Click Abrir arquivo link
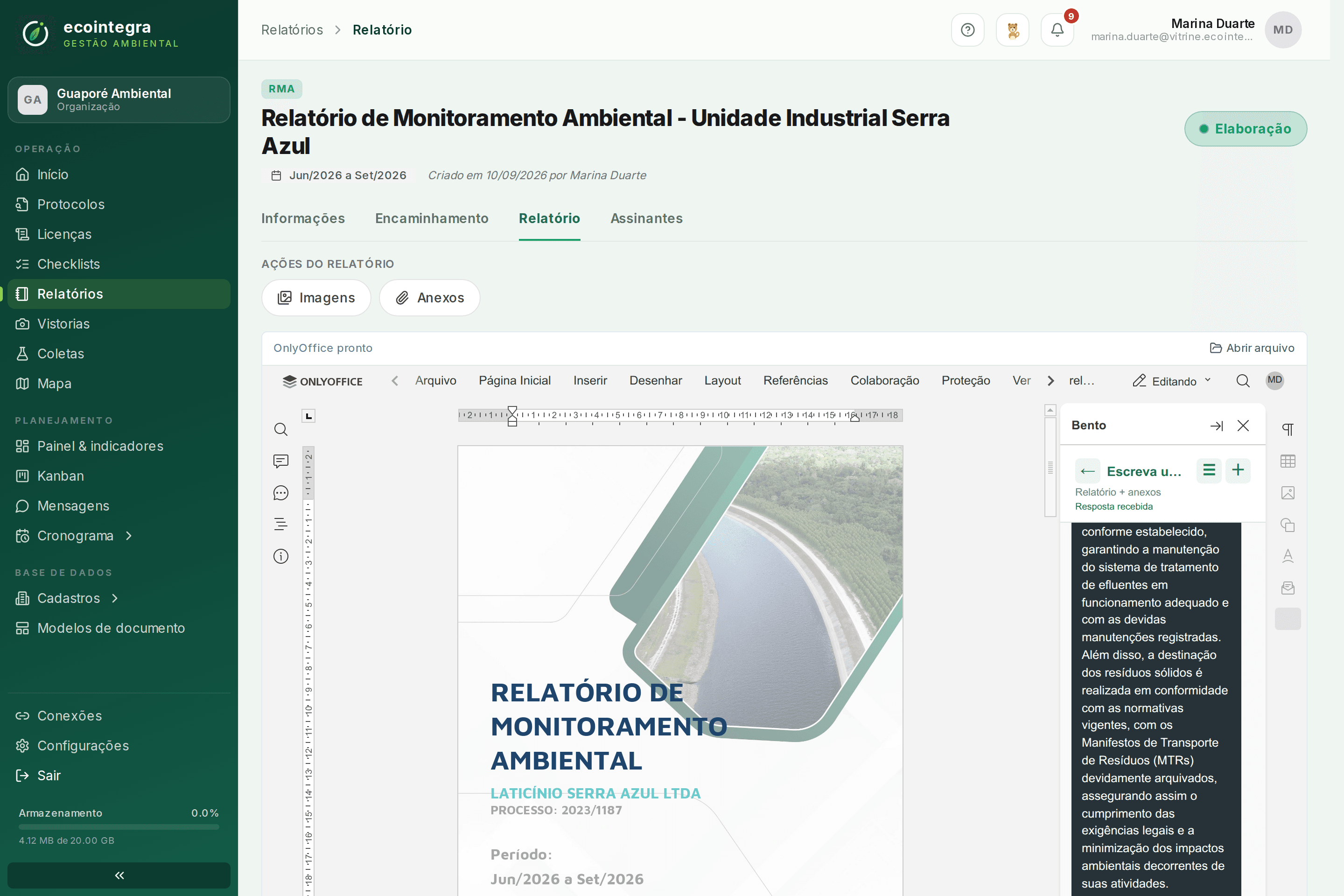Image resolution: width=1344 pixels, height=896 pixels. point(1252,348)
